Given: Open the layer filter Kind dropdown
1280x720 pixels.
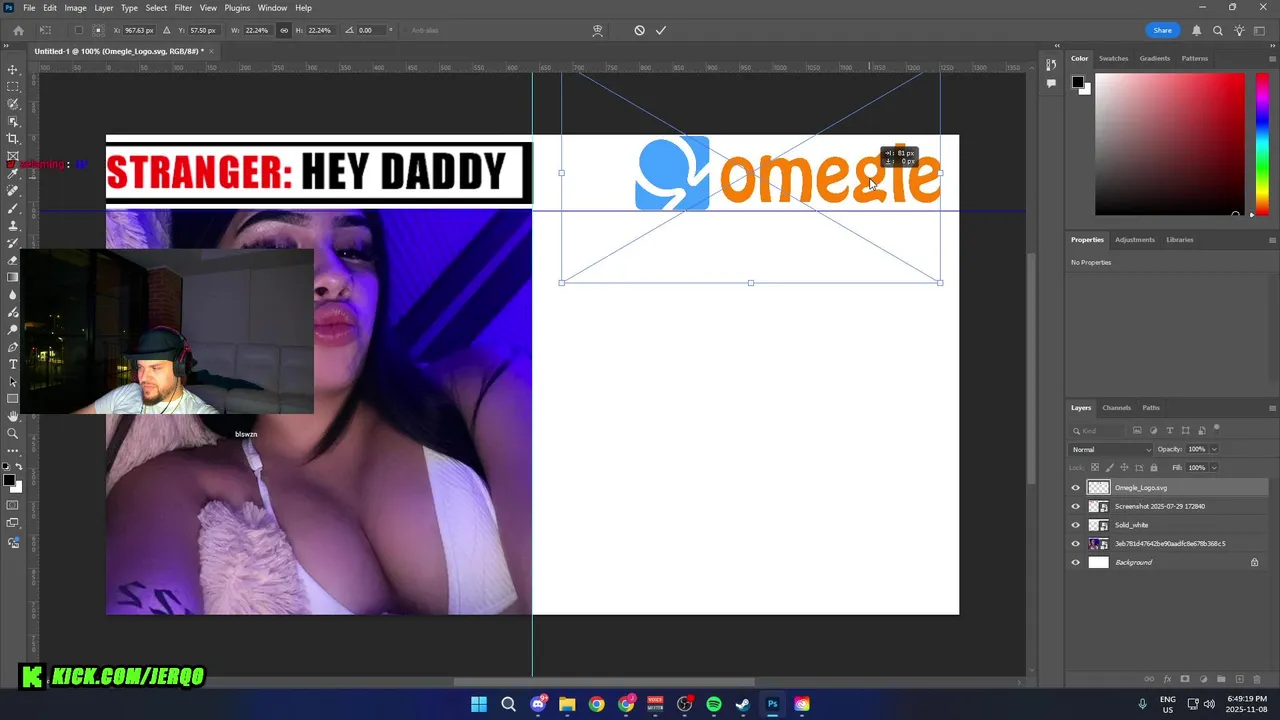Looking at the screenshot, I should click(x=1097, y=430).
